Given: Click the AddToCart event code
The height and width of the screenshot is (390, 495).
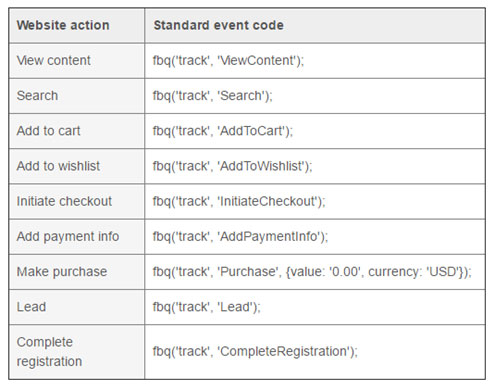Looking at the screenshot, I should (223, 131).
